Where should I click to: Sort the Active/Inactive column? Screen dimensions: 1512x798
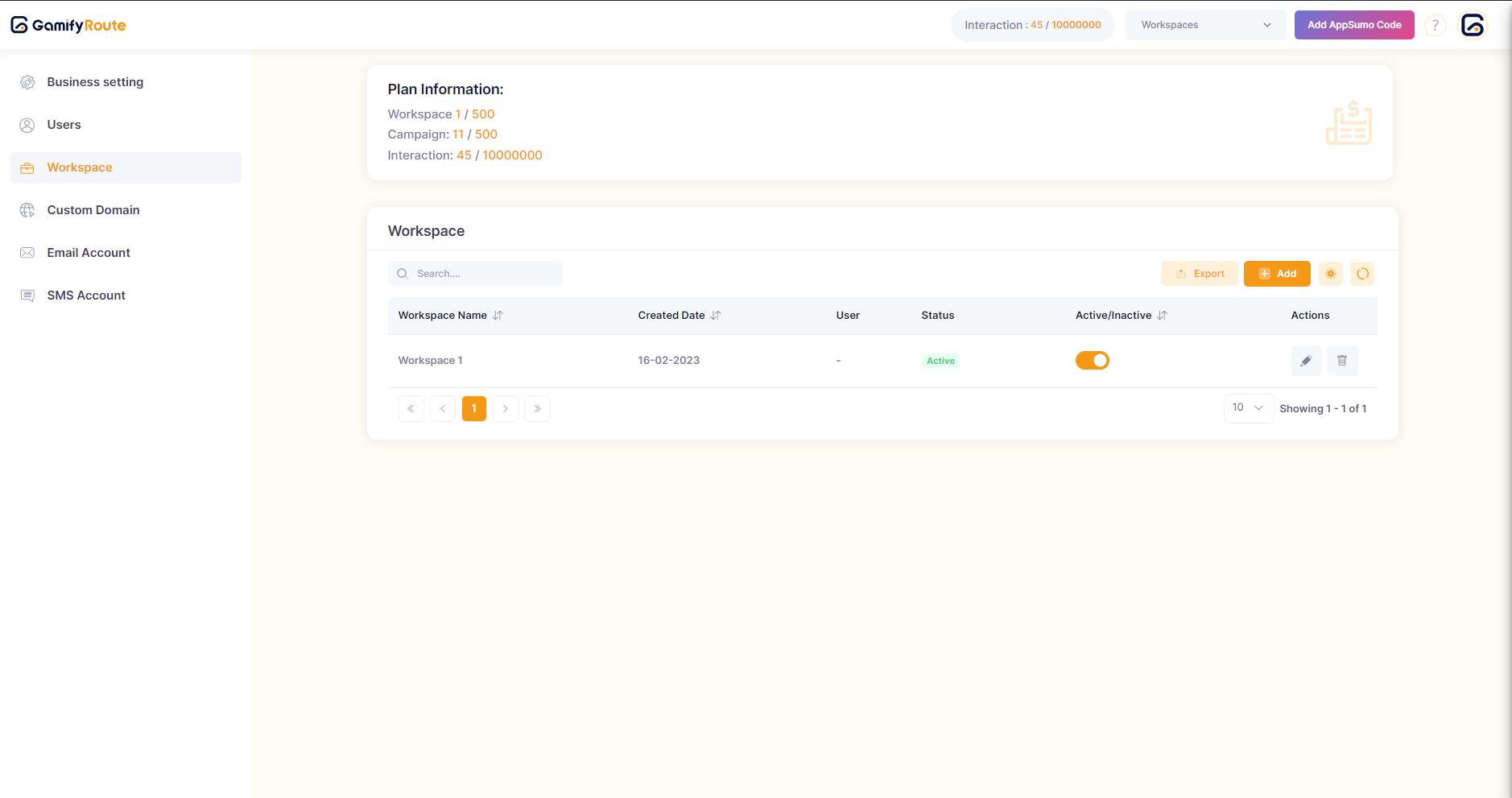tap(1162, 316)
